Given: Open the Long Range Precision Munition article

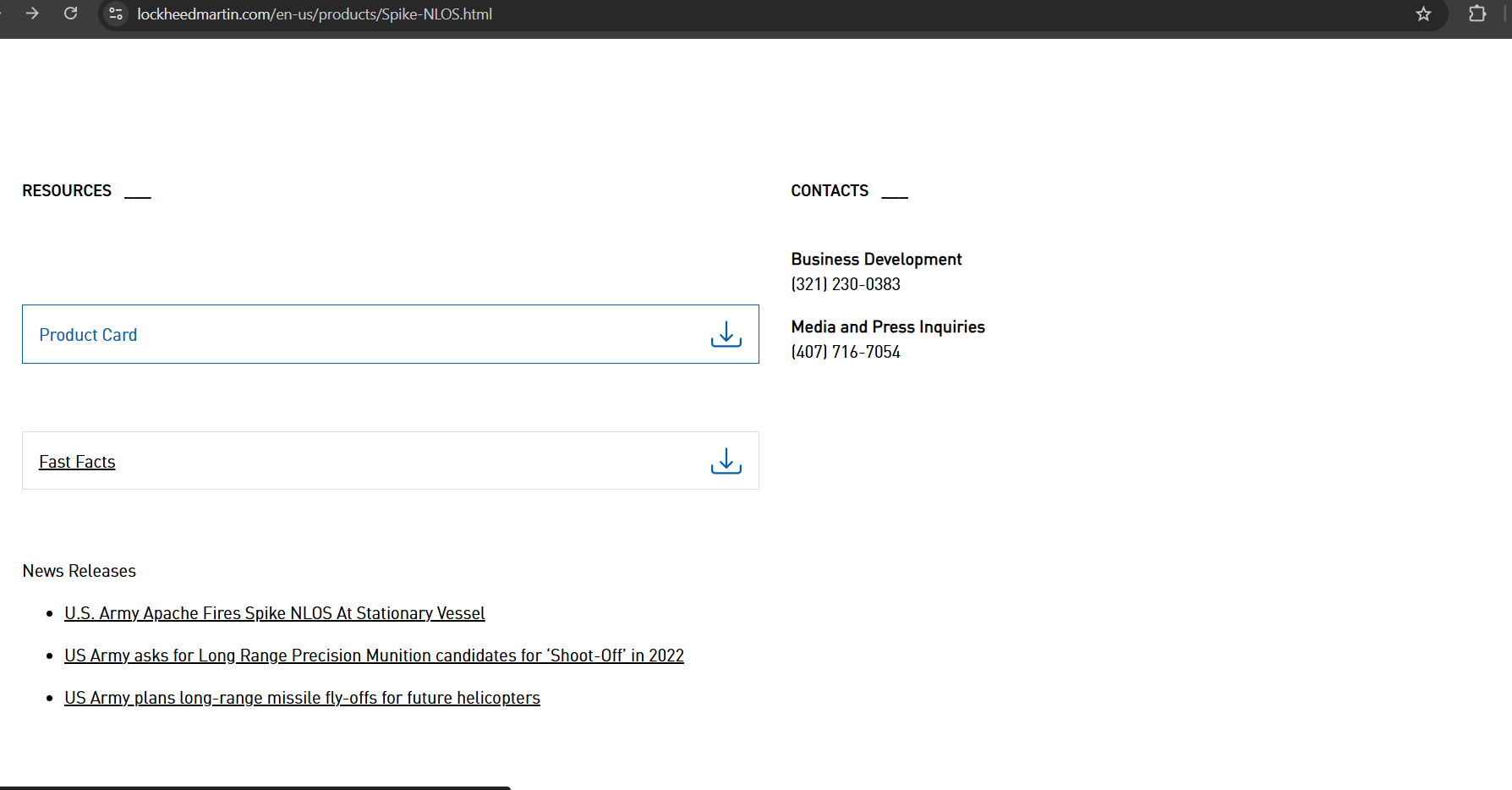Looking at the screenshot, I should tap(374, 656).
